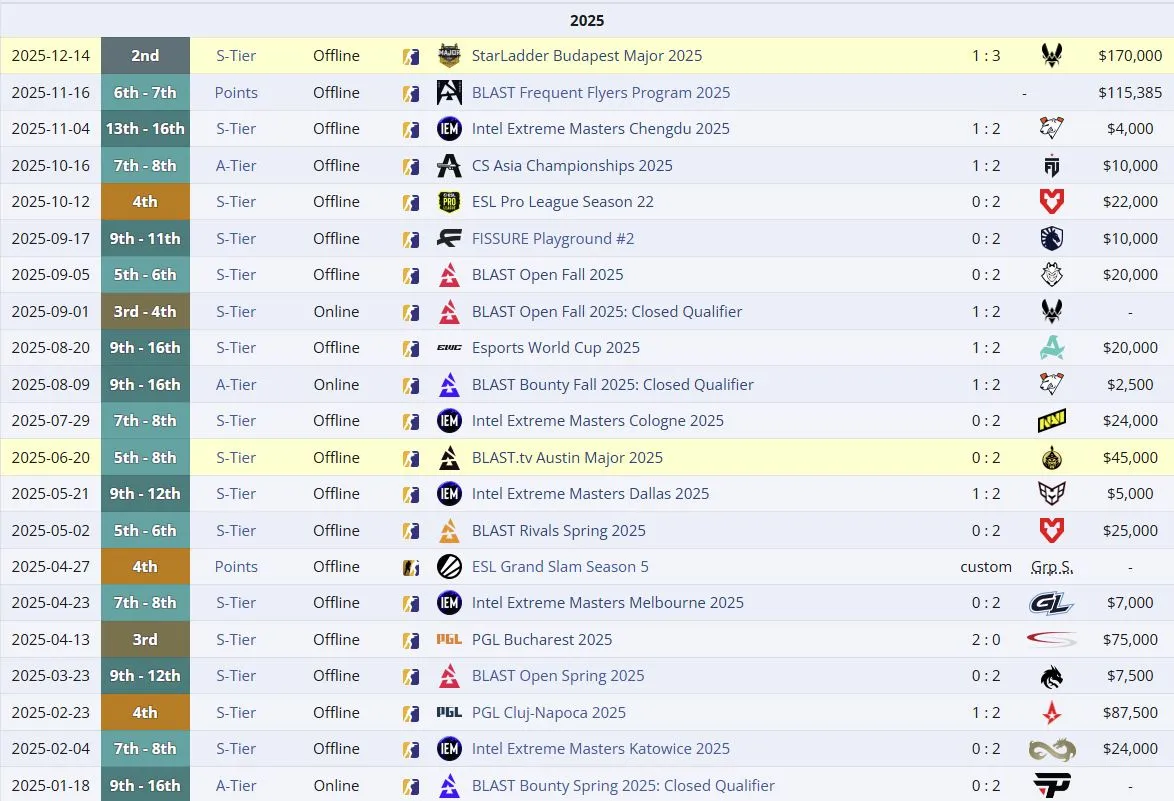Open CS Asia Championships 2025 link

[x=572, y=165]
